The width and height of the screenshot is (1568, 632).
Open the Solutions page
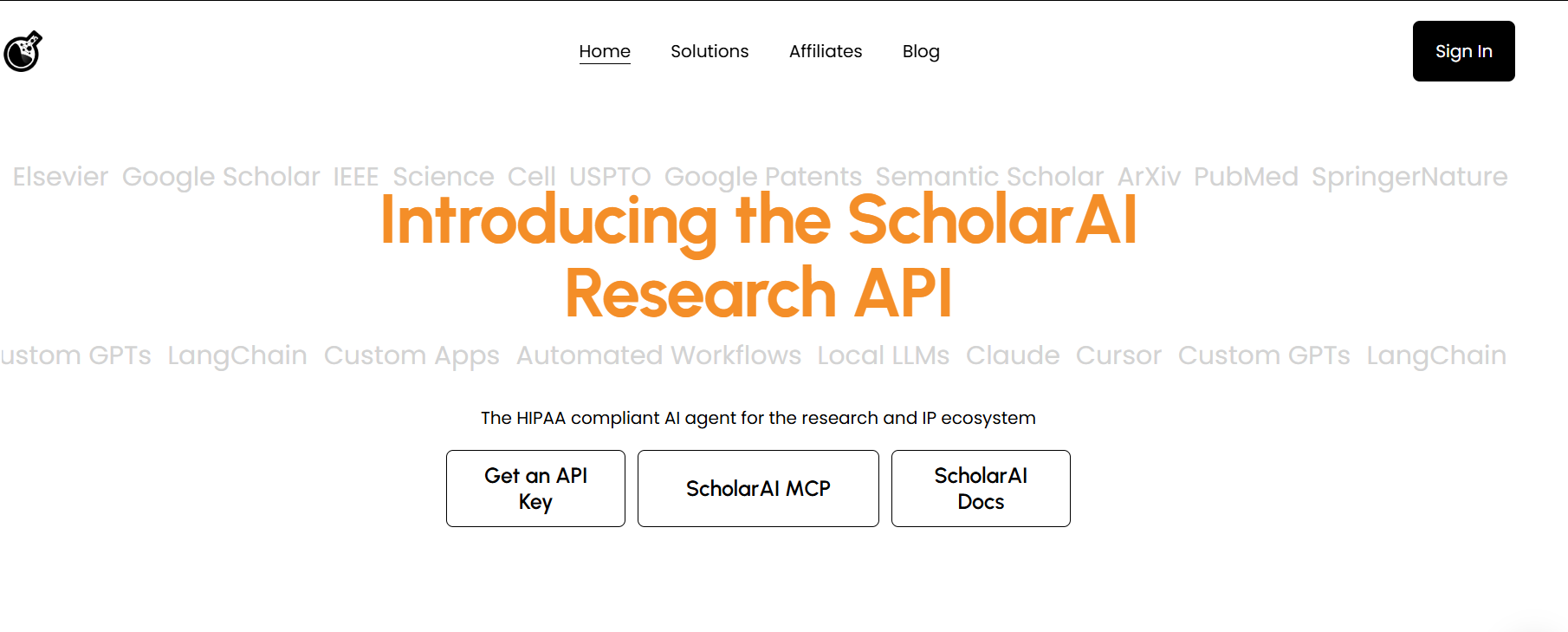pos(709,51)
